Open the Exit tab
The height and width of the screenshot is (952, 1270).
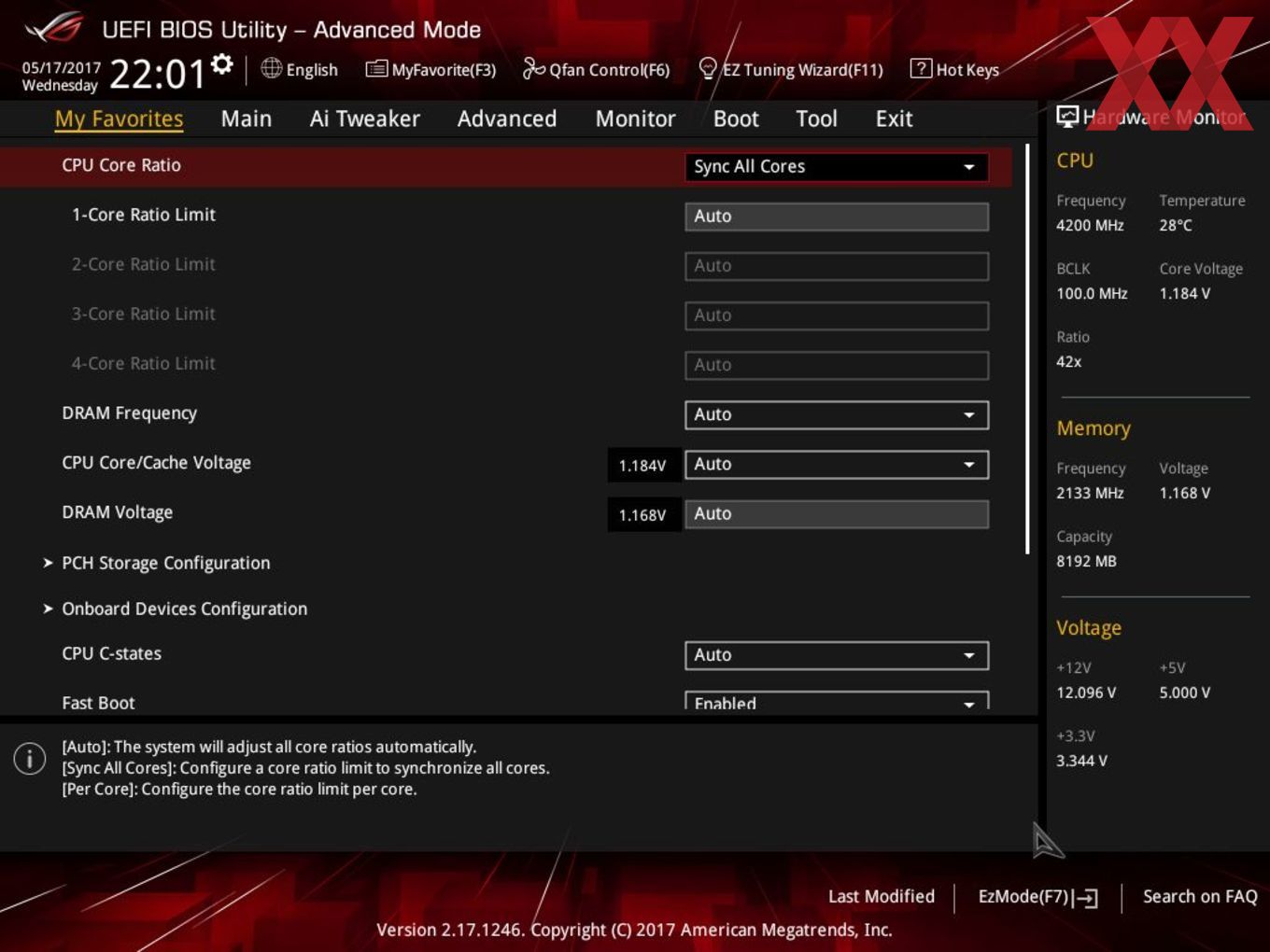pos(894,119)
